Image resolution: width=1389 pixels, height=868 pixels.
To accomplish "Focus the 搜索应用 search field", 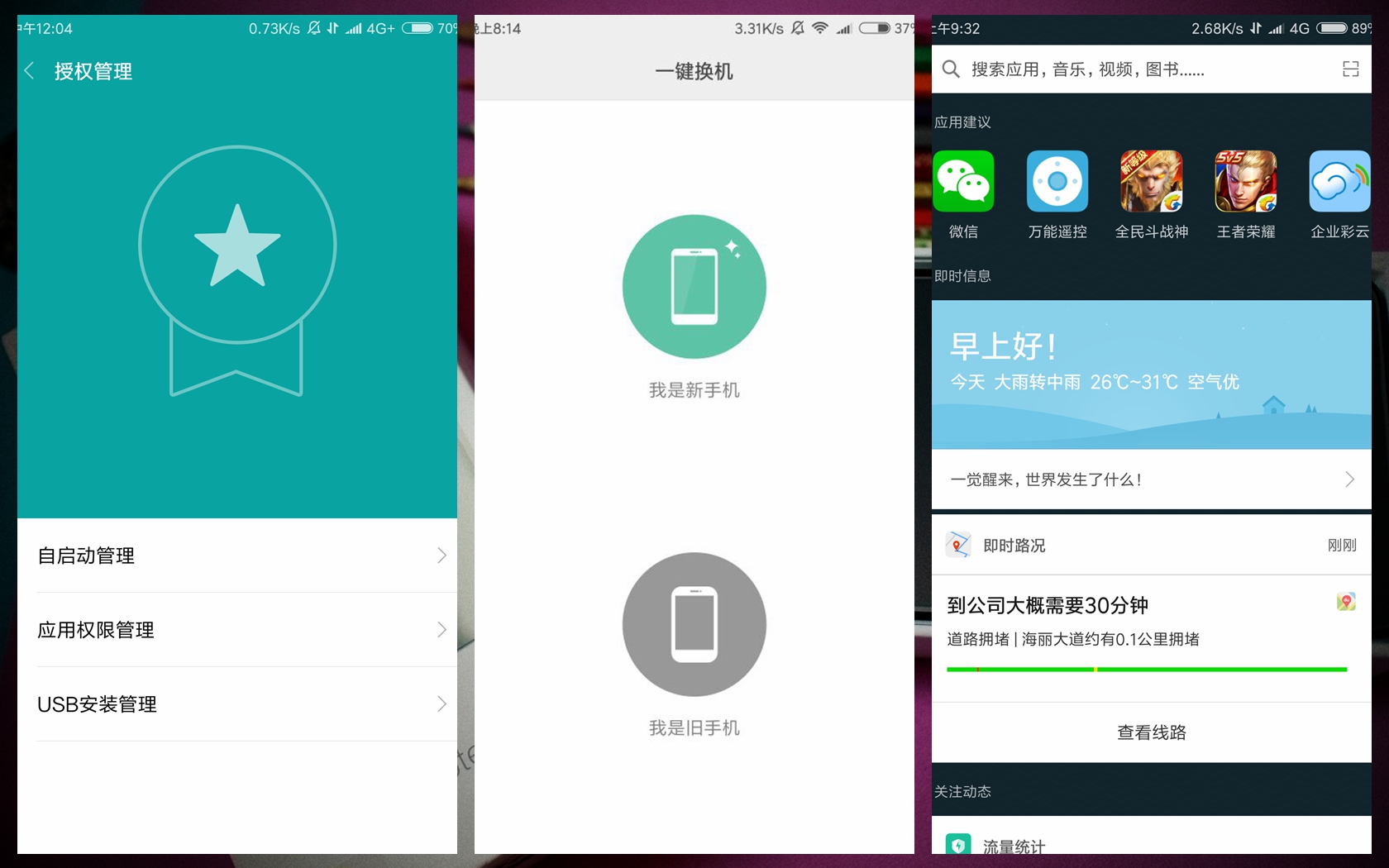I will click(1152, 69).
